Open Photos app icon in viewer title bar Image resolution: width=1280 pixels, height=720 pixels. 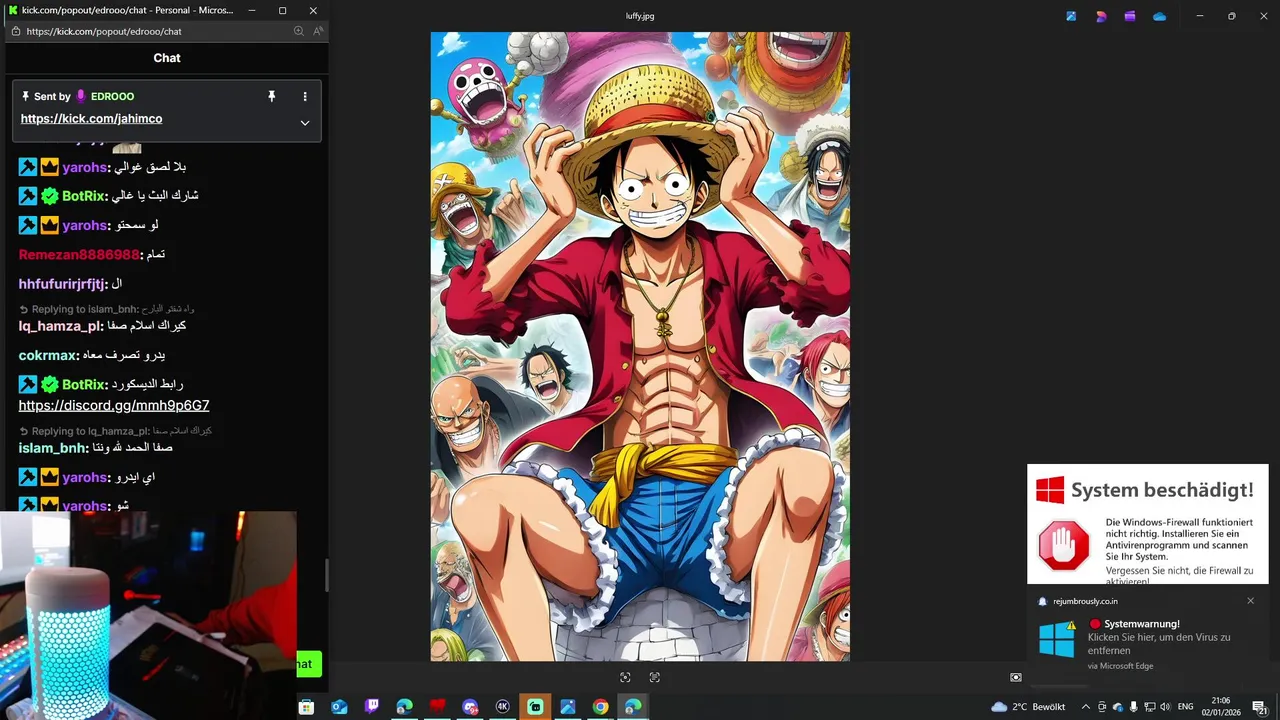coord(1071,16)
